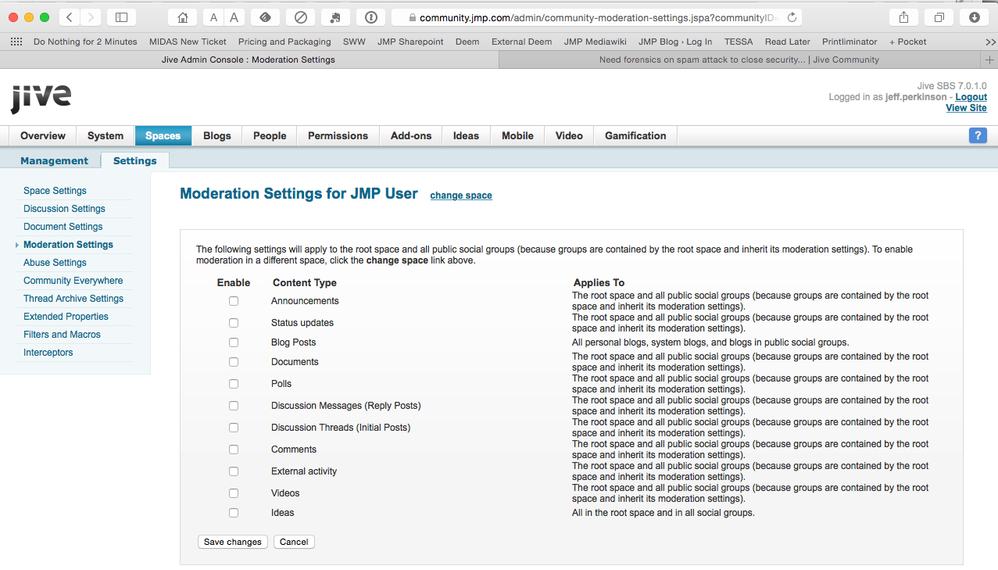Open Interceptors in sidebar

tap(48, 352)
